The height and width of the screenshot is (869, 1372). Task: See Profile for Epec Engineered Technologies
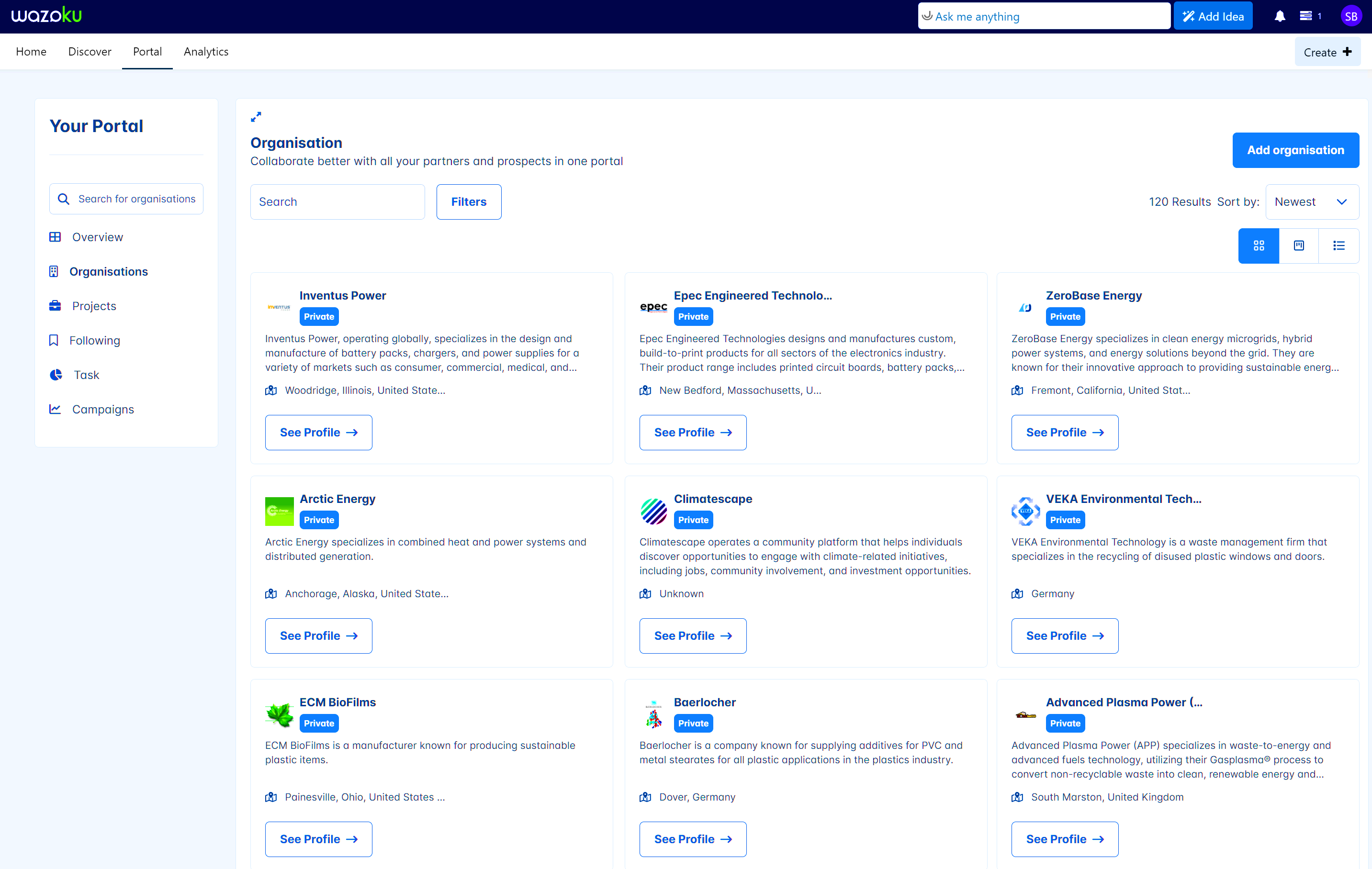pos(692,432)
